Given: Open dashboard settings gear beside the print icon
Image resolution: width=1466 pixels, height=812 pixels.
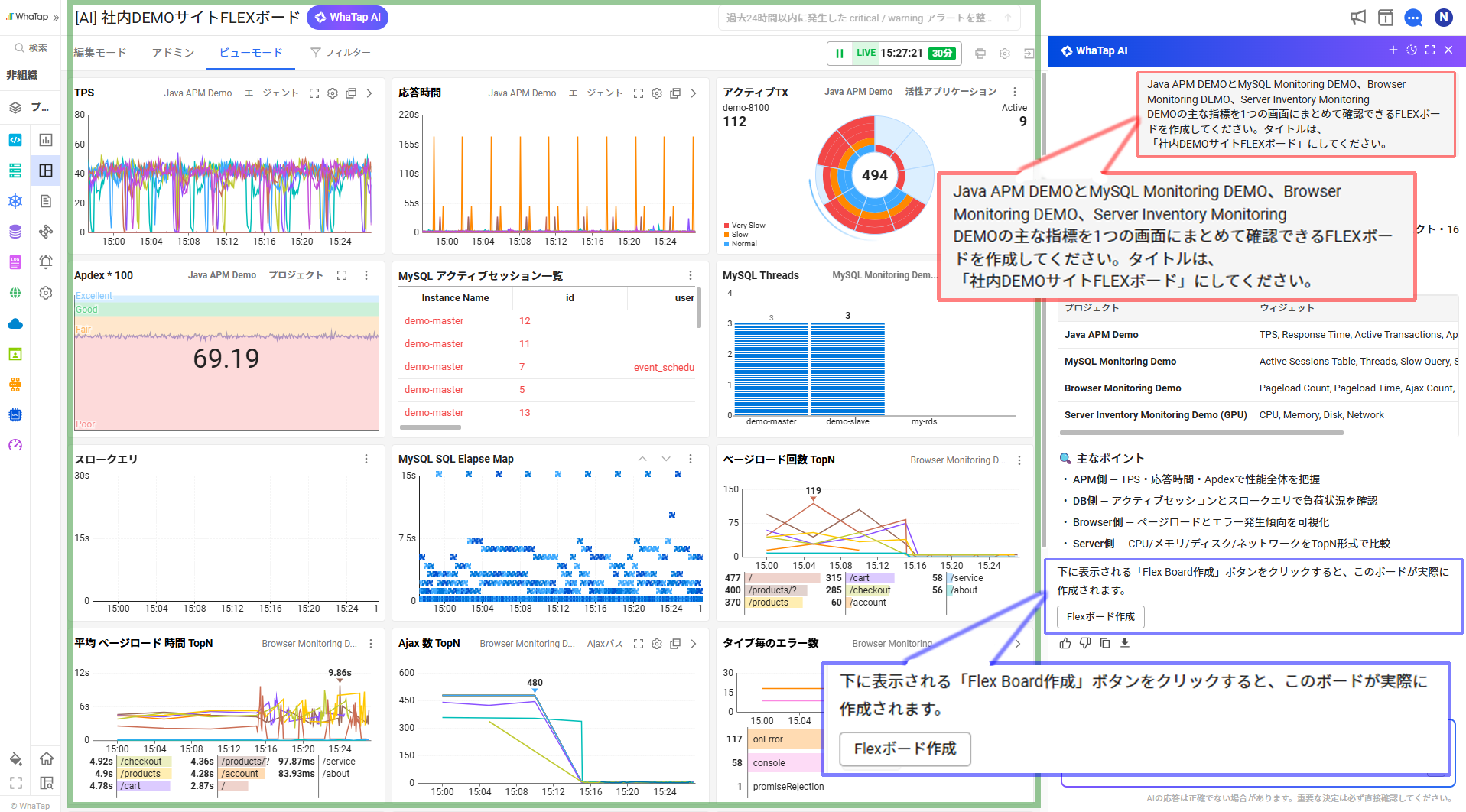Looking at the screenshot, I should [x=1005, y=54].
